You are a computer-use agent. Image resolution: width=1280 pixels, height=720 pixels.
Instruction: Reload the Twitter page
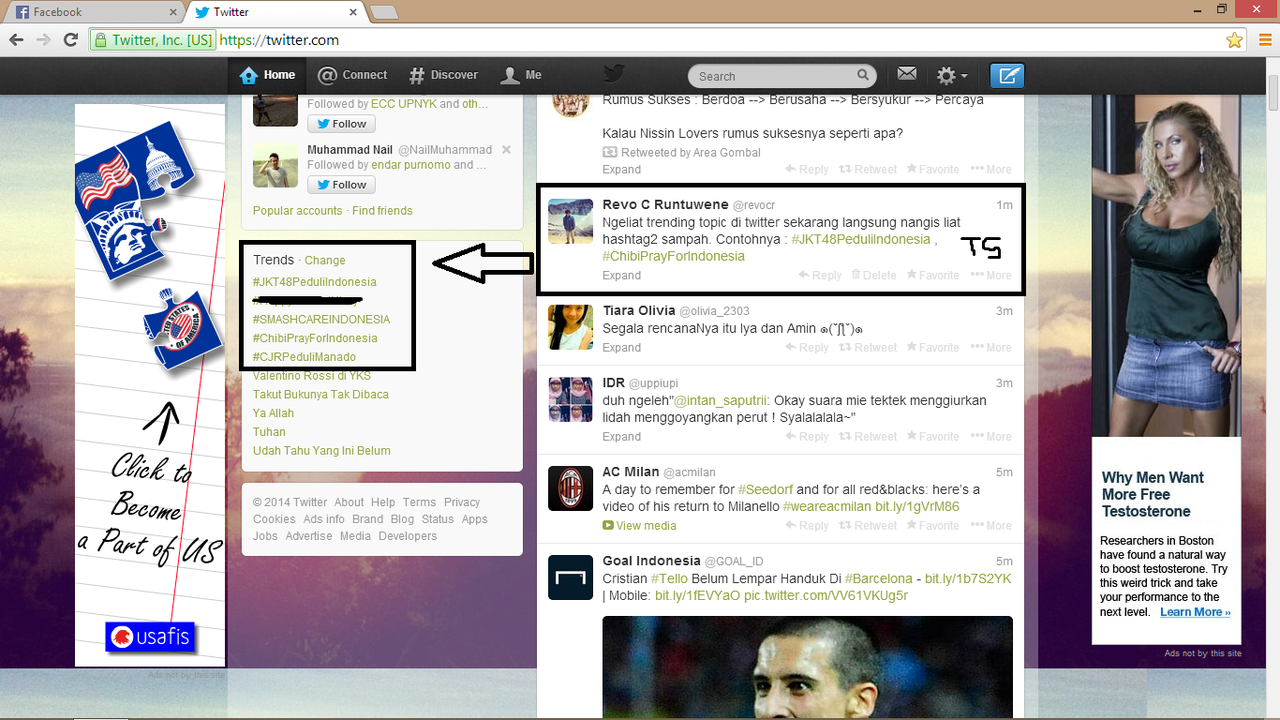click(70, 40)
